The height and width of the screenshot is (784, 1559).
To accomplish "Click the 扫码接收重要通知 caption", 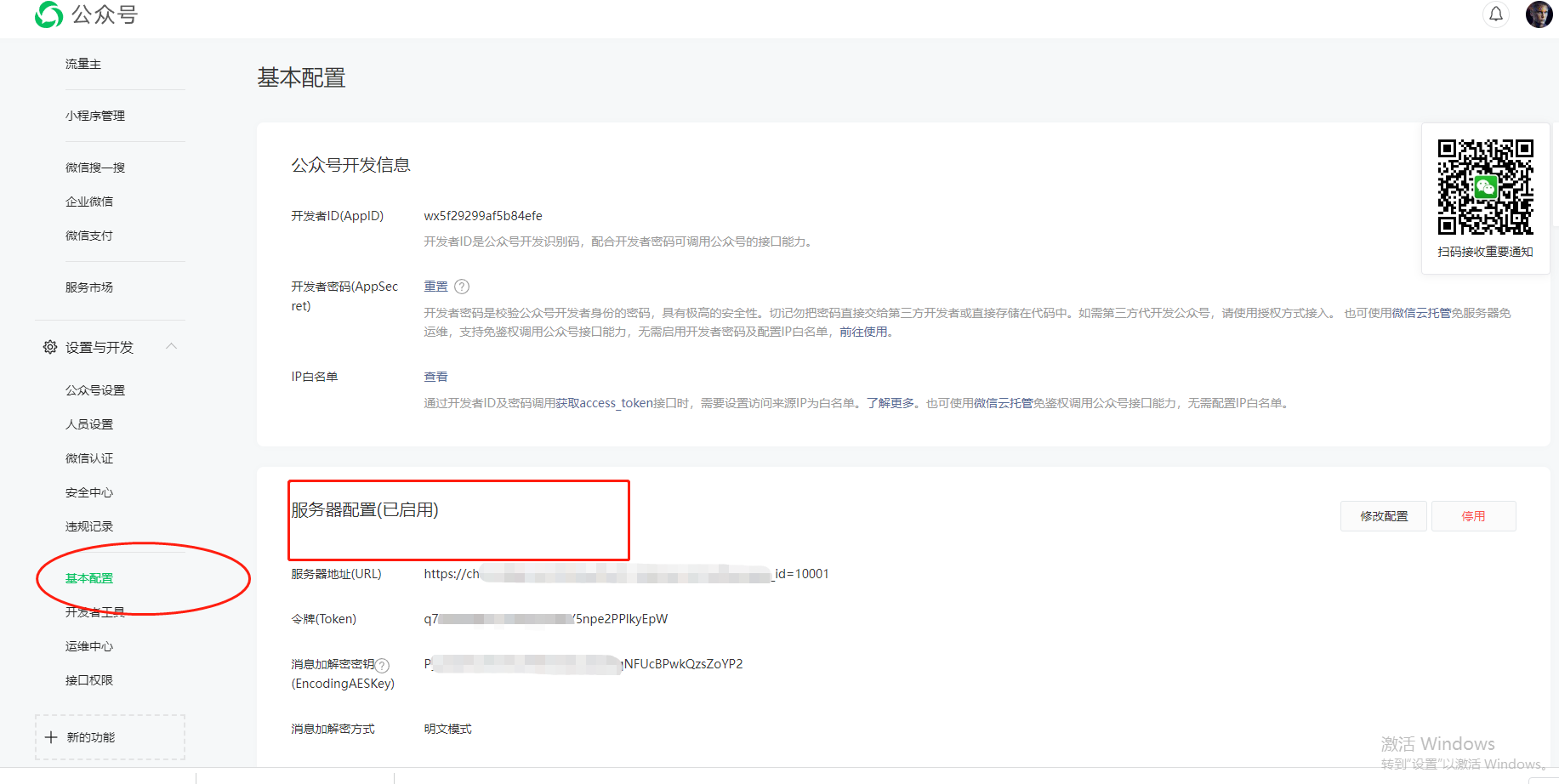I will (1485, 252).
